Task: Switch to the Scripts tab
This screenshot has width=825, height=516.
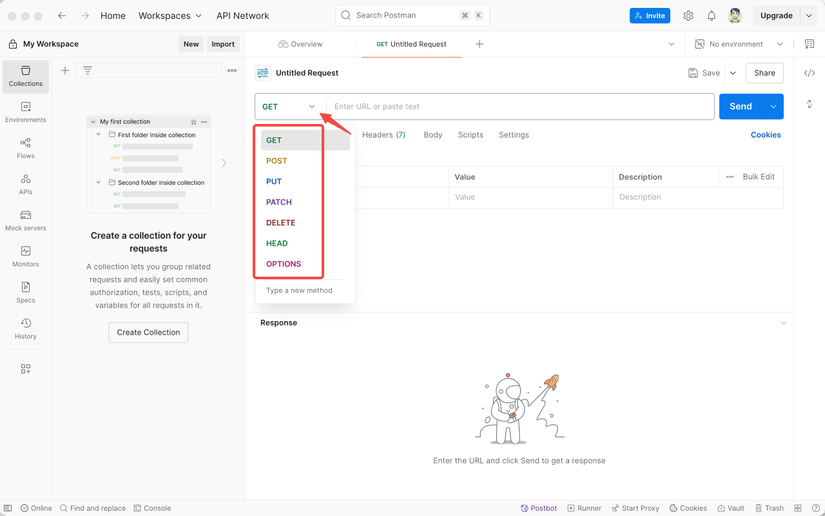Action: [470, 135]
